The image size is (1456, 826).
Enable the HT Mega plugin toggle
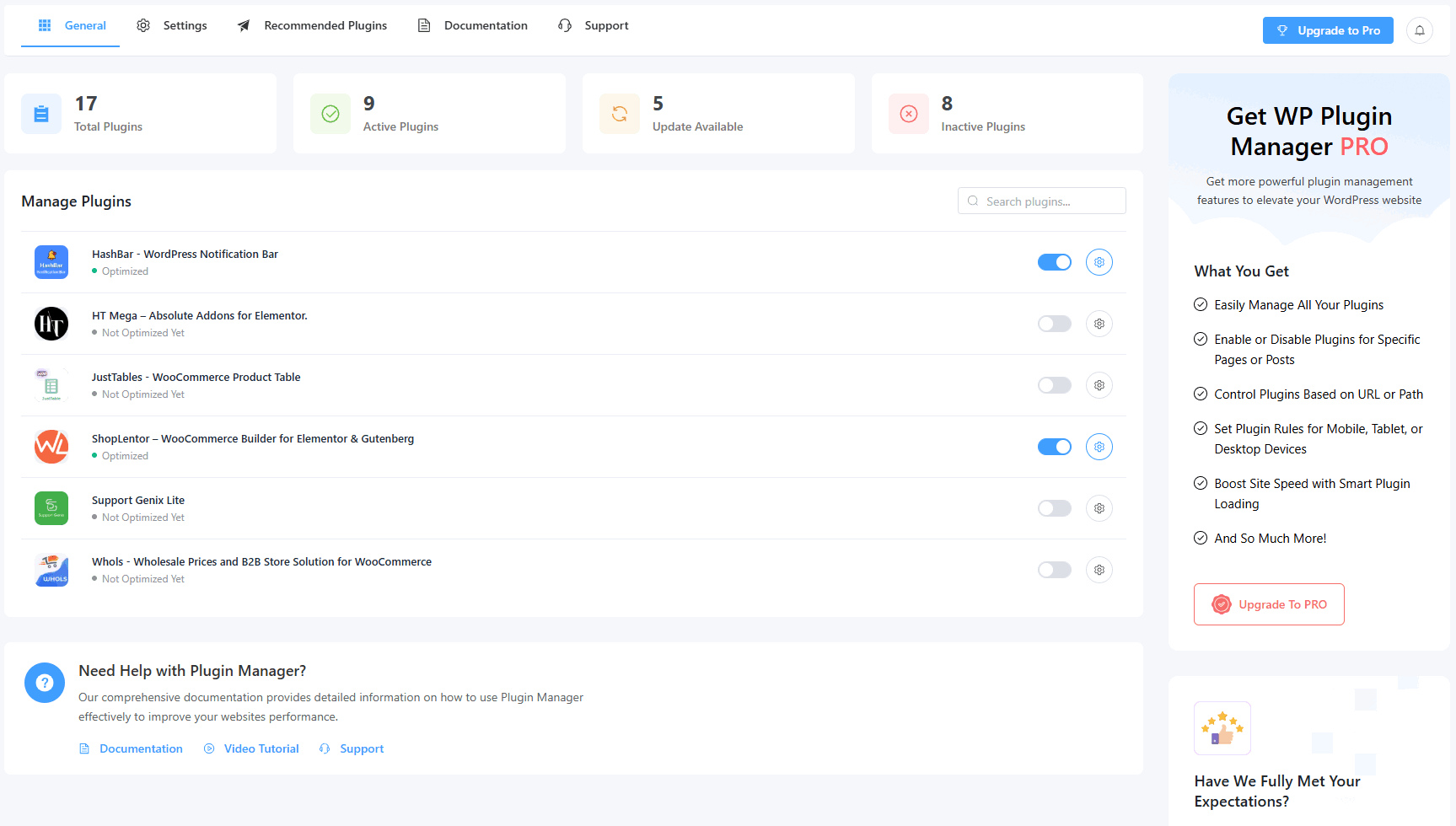1055,324
